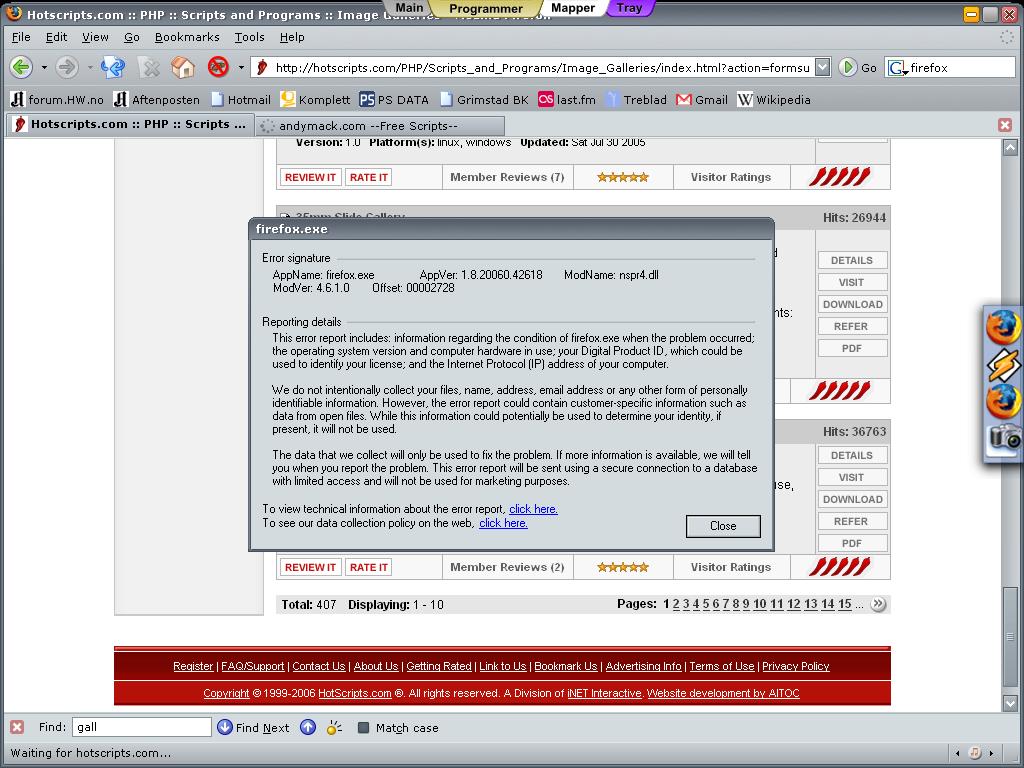Image resolution: width=1024 pixels, height=768 pixels.
Task: Click the Register footer link
Action: point(193,666)
